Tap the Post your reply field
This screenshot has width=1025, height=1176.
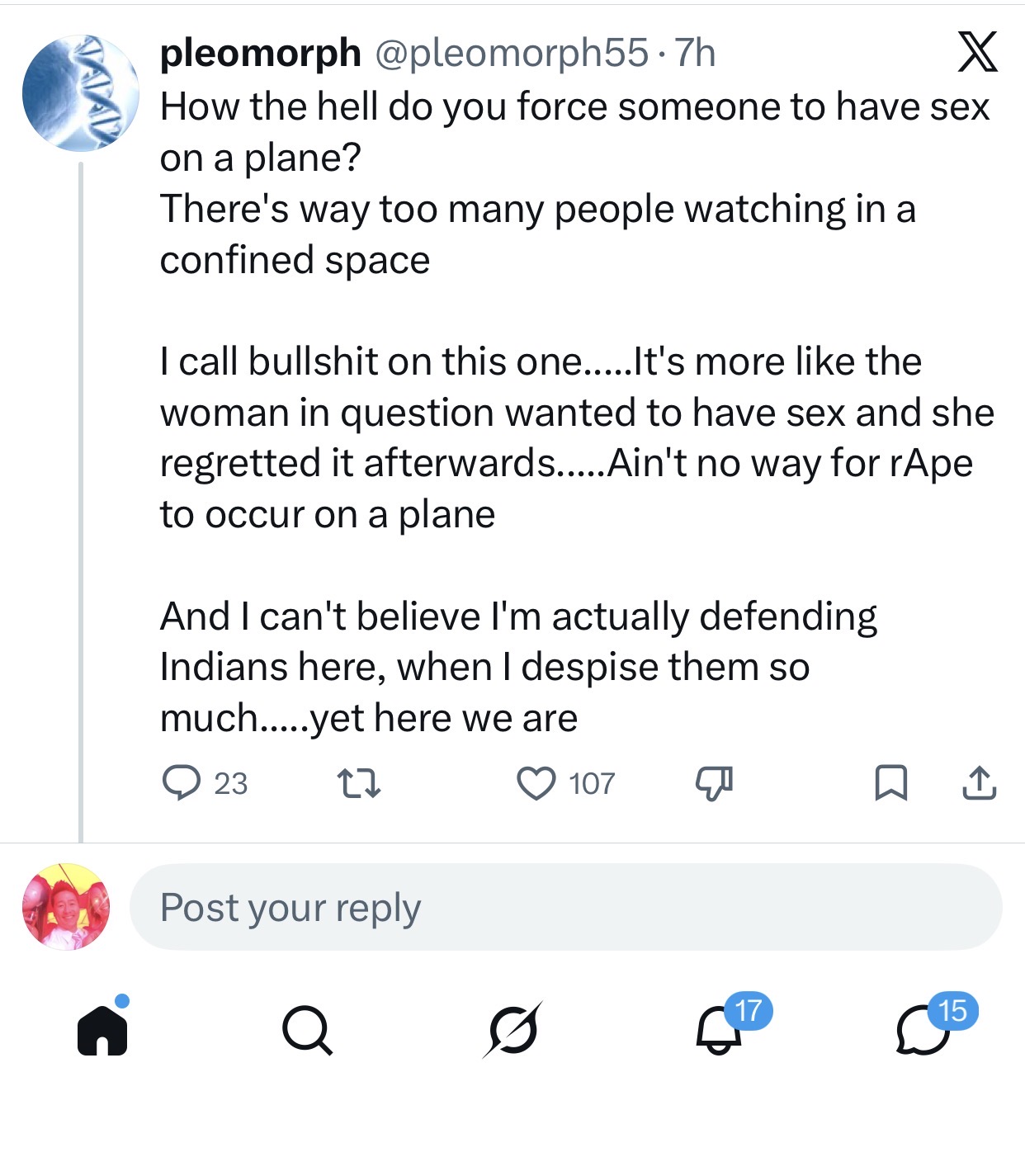click(x=565, y=907)
